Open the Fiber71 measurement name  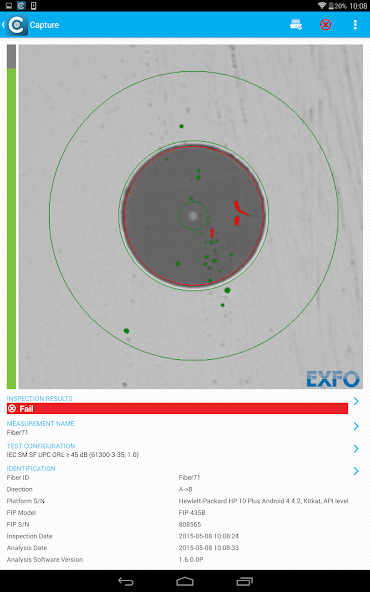point(17,433)
